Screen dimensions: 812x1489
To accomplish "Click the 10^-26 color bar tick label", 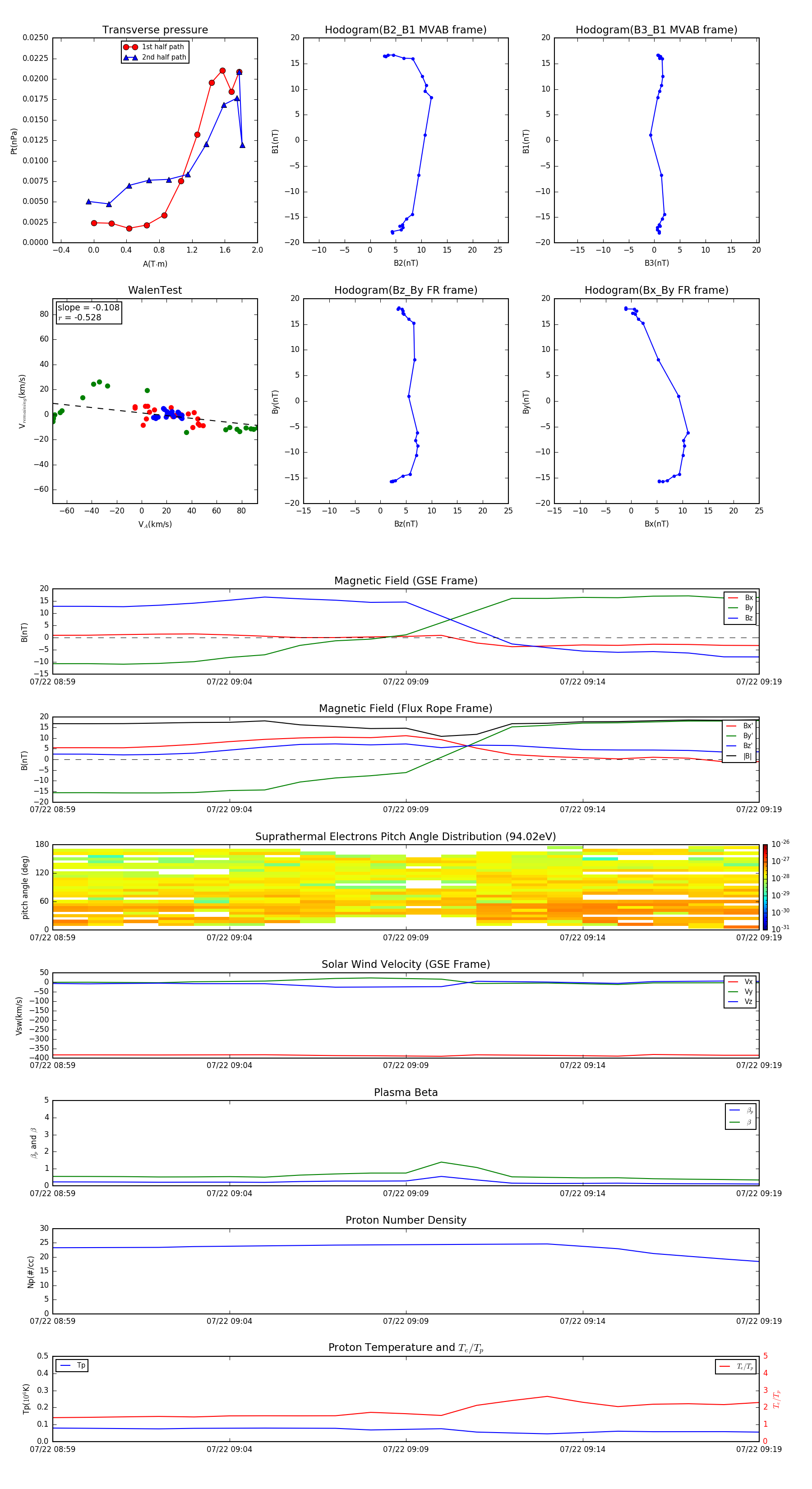I will click(x=780, y=844).
